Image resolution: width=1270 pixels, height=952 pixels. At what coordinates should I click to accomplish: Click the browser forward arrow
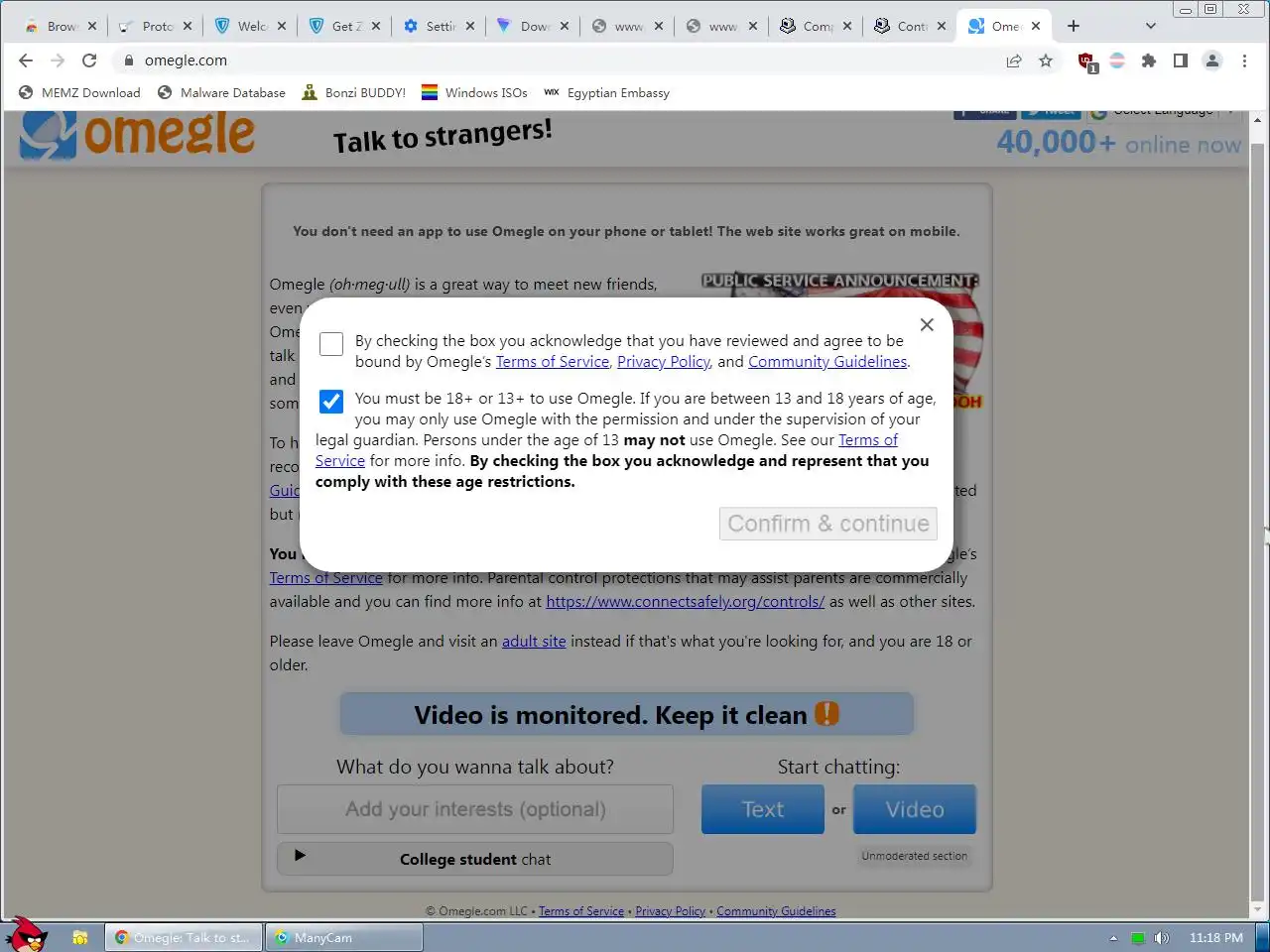pyautogui.click(x=58, y=60)
